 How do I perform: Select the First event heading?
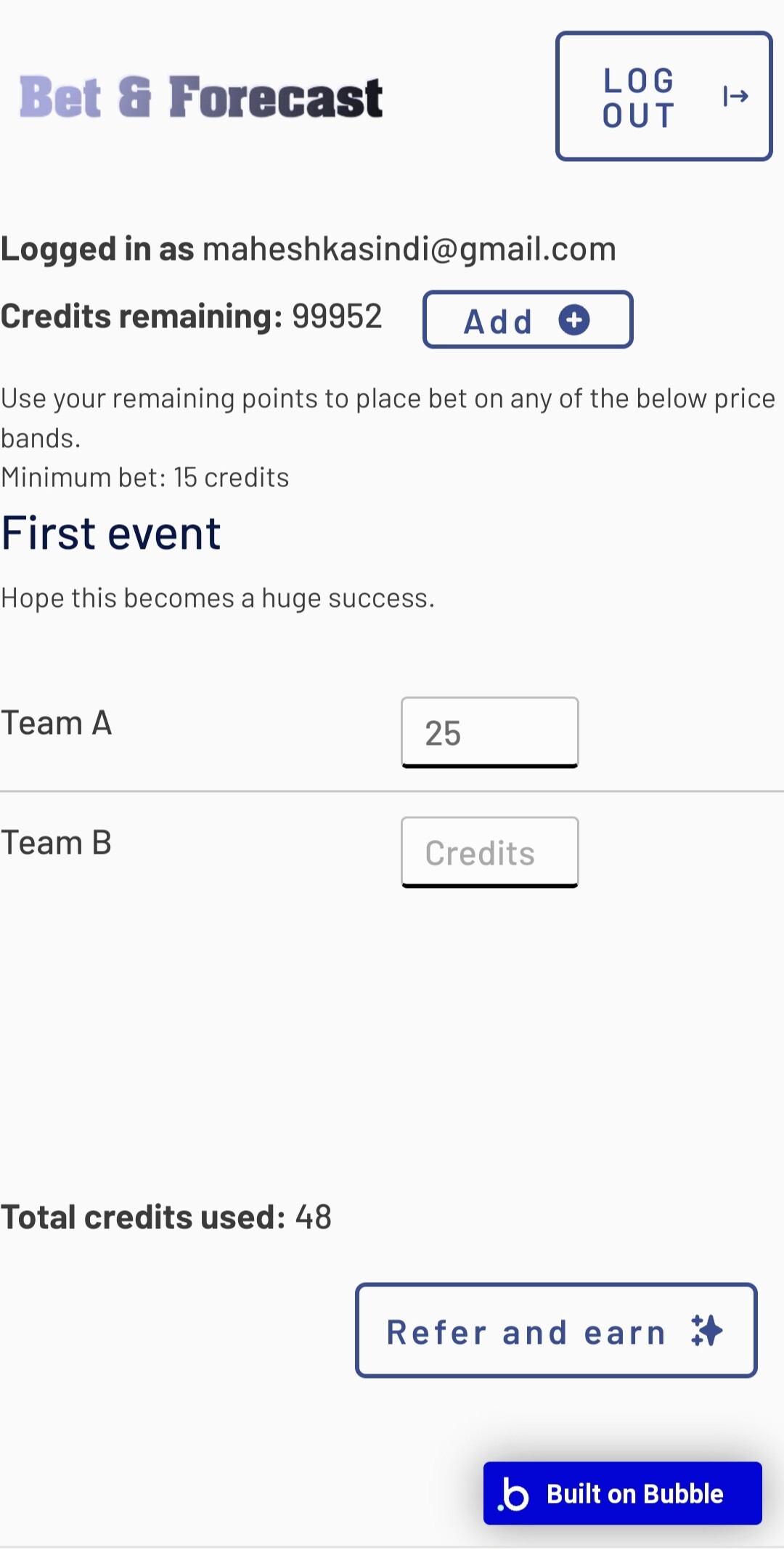[111, 534]
